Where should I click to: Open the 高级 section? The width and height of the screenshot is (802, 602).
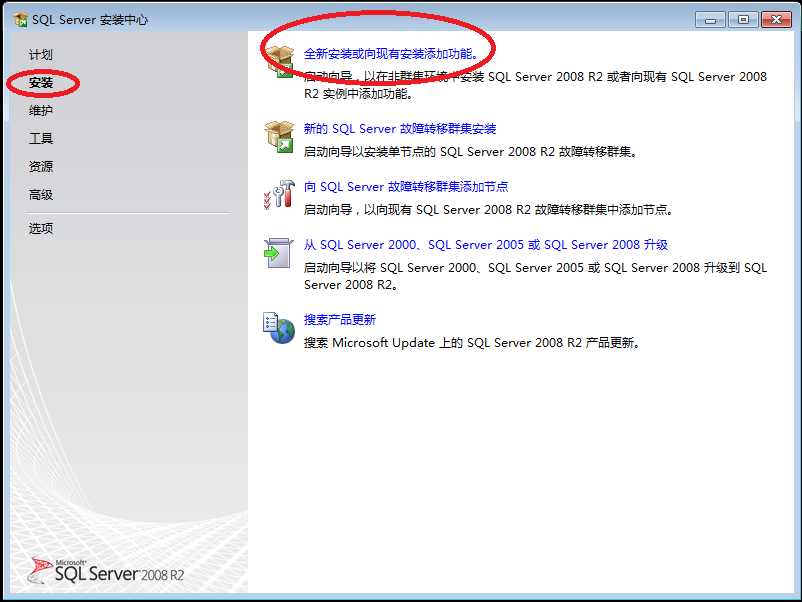pos(40,195)
